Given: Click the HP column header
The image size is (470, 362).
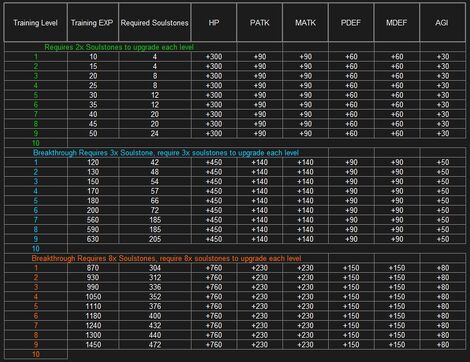Looking at the screenshot, I should pos(214,23).
